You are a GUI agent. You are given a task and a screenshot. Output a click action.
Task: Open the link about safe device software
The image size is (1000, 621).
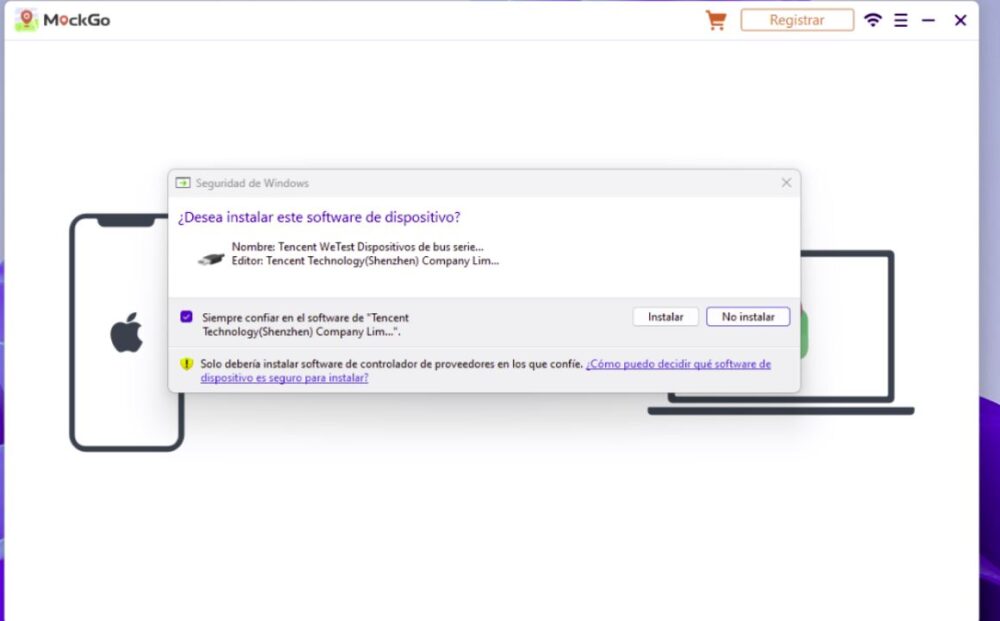point(485,371)
